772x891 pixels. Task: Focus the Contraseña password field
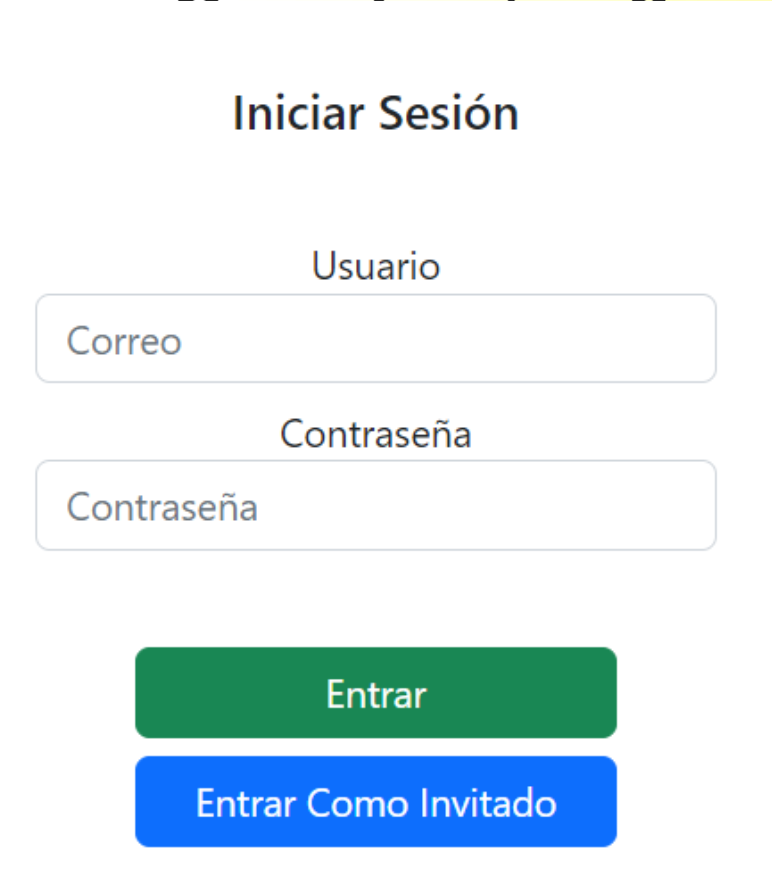[376, 505]
